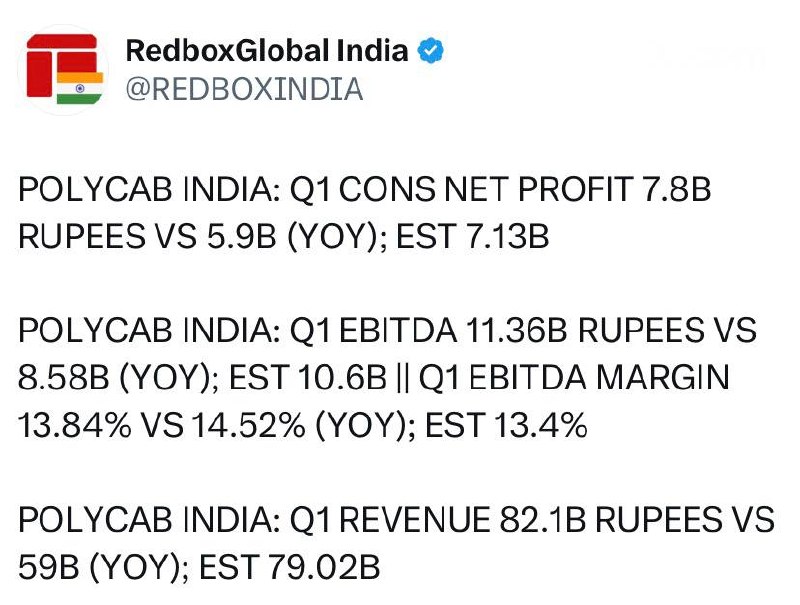Select the 13.84% margin value

[74, 425]
